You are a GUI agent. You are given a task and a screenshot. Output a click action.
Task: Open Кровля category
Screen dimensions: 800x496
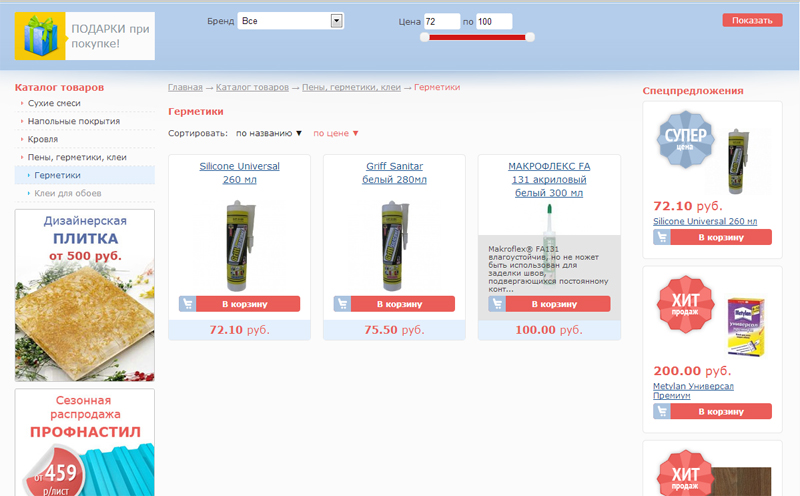tap(43, 139)
